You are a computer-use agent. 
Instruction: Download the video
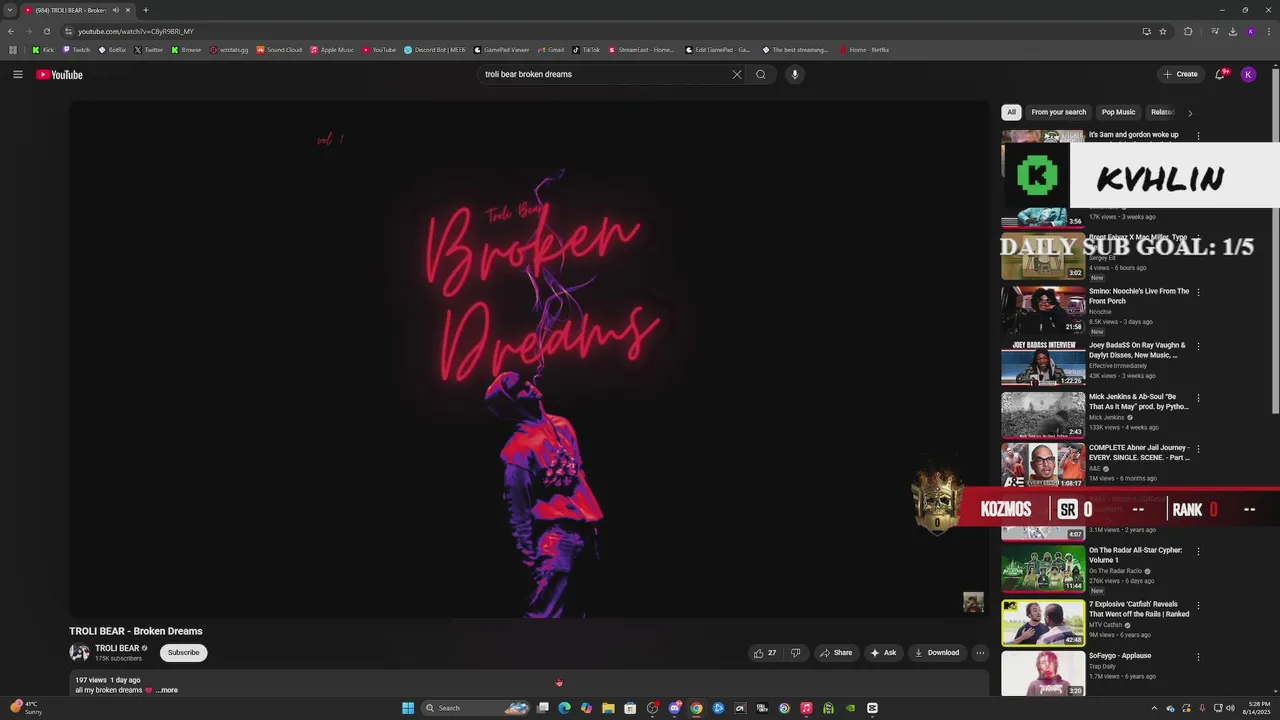(937, 653)
